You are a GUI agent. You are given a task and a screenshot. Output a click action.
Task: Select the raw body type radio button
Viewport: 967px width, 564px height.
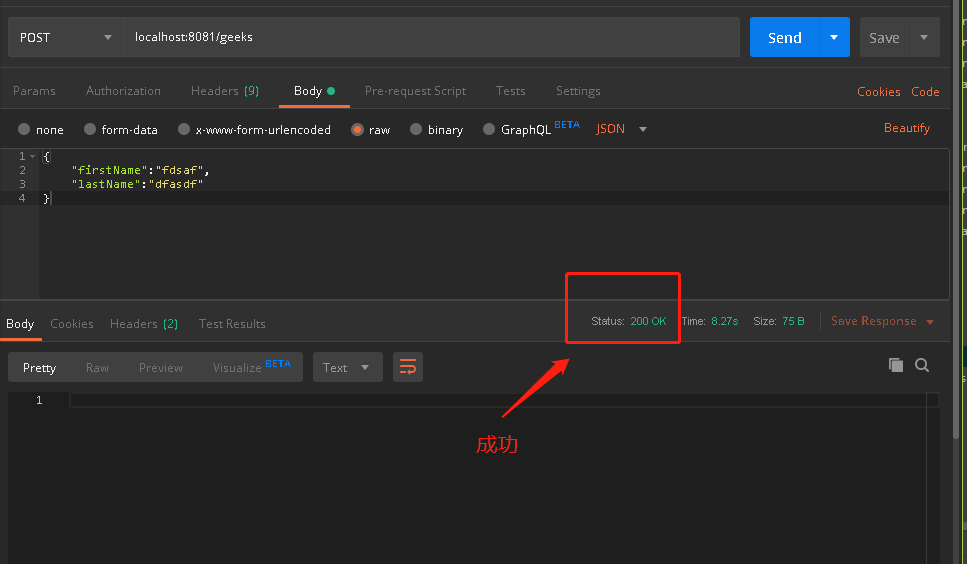[356, 130]
